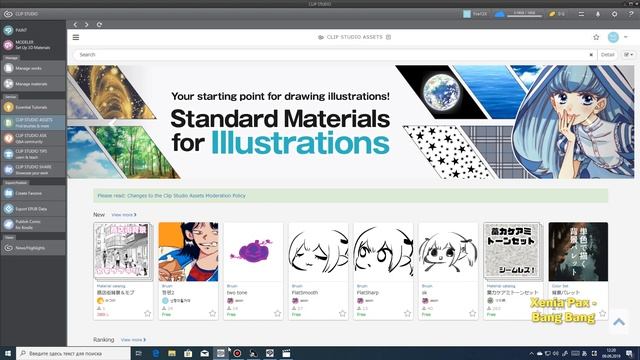The image size is (640, 360).
Task: Open Manage works in the sidebar
Action: click(33, 68)
